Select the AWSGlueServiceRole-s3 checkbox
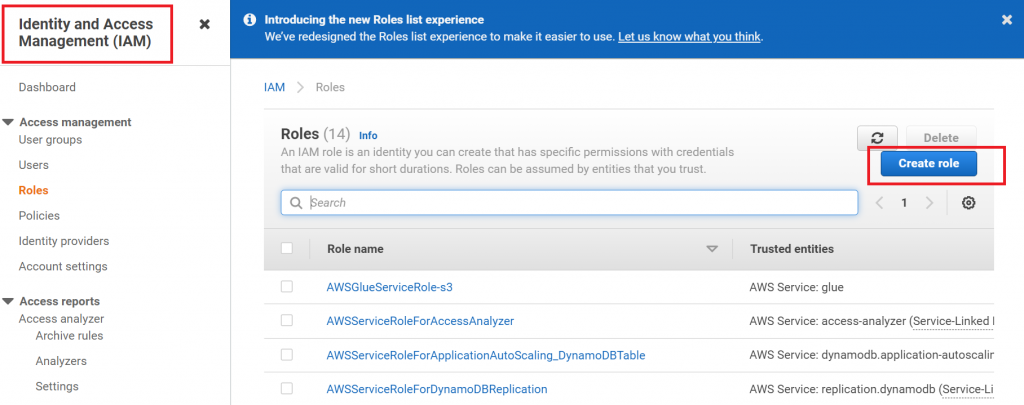 tap(287, 287)
